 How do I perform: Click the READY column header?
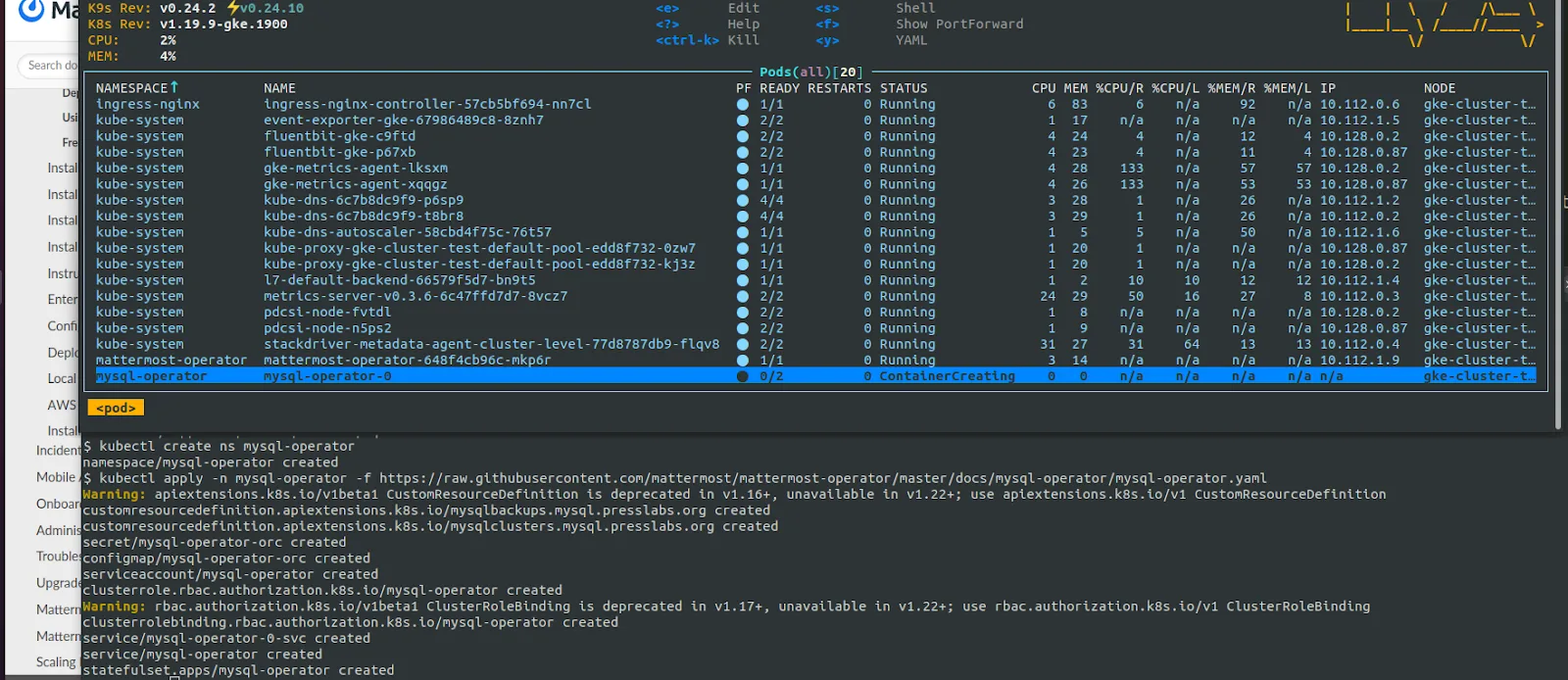click(779, 88)
